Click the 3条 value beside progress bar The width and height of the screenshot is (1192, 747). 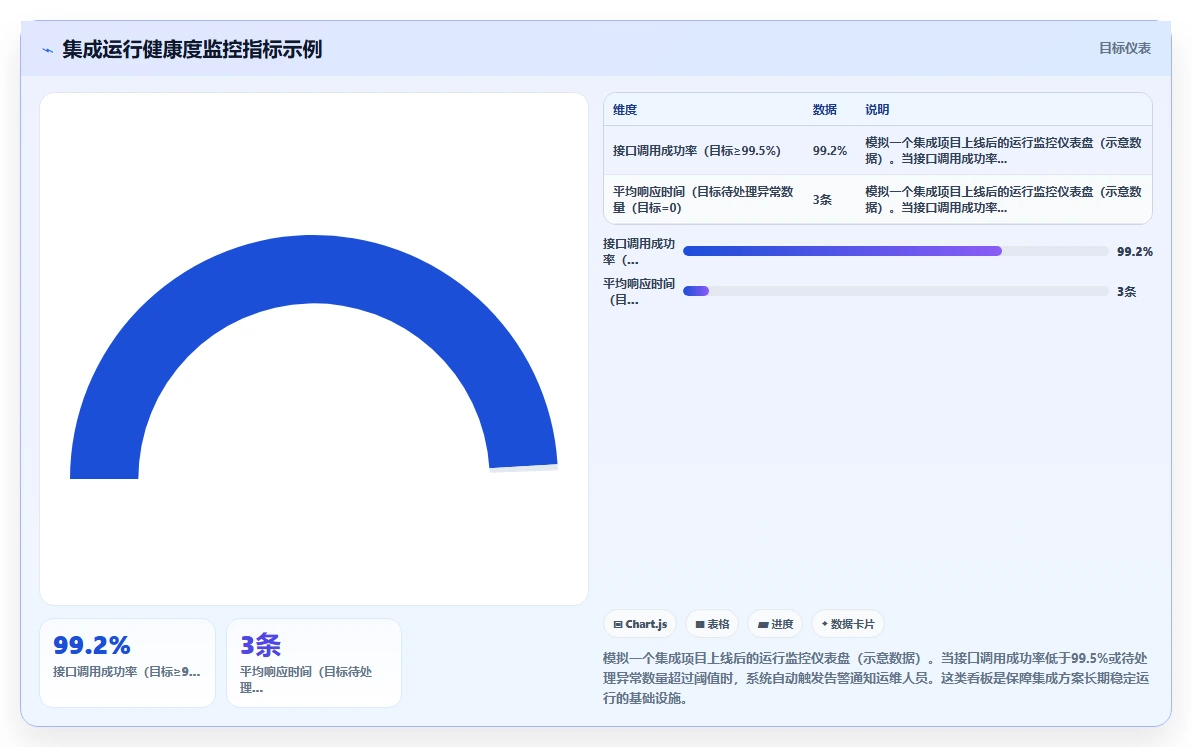click(1126, 291)
